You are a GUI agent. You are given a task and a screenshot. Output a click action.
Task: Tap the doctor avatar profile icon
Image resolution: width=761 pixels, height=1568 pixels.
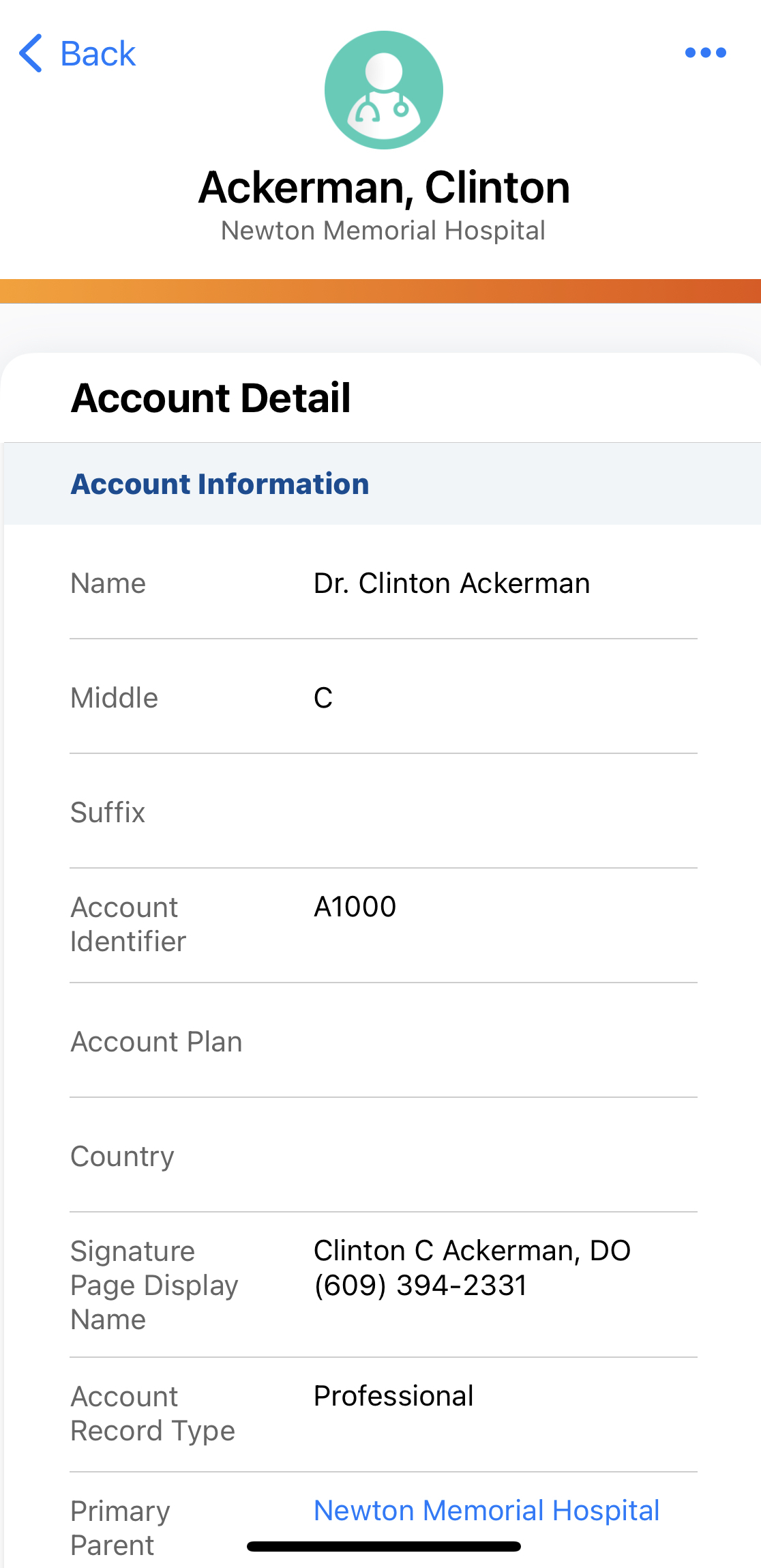(x=384, y=90)
